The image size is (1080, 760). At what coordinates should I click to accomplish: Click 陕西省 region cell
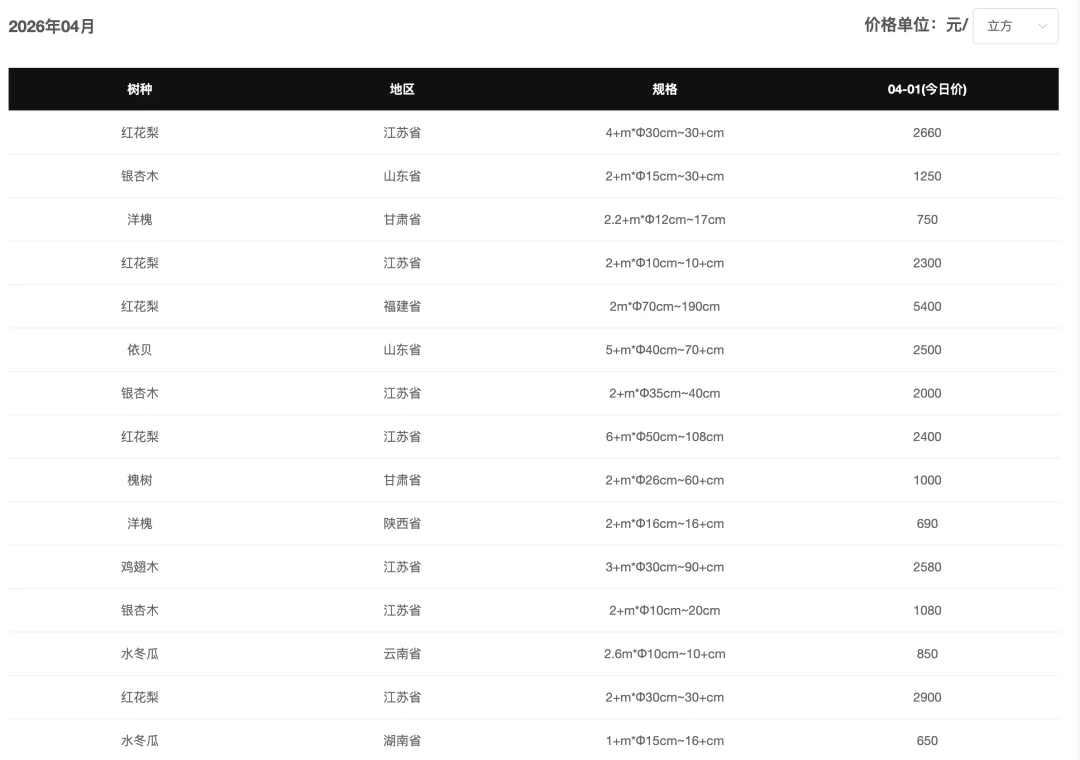point(402,523)
